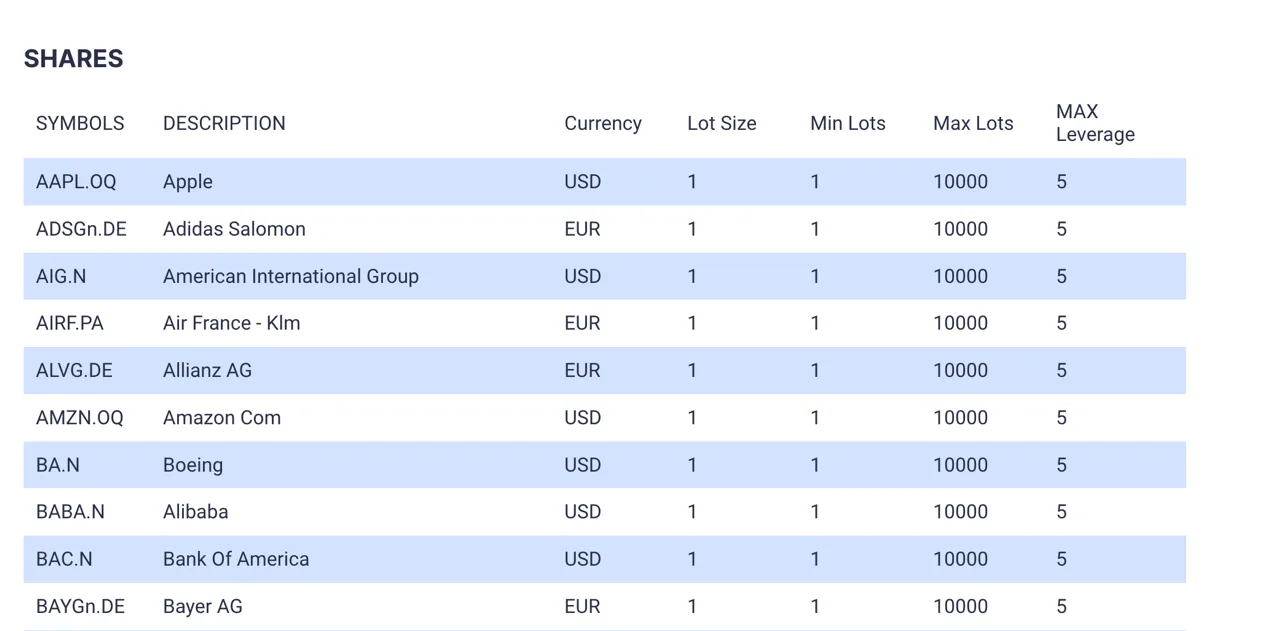The height and width of the screenshot is (631, 1270).
Task: Click EUR currency in Bayer AG row
Action: [x=582, y=606]
